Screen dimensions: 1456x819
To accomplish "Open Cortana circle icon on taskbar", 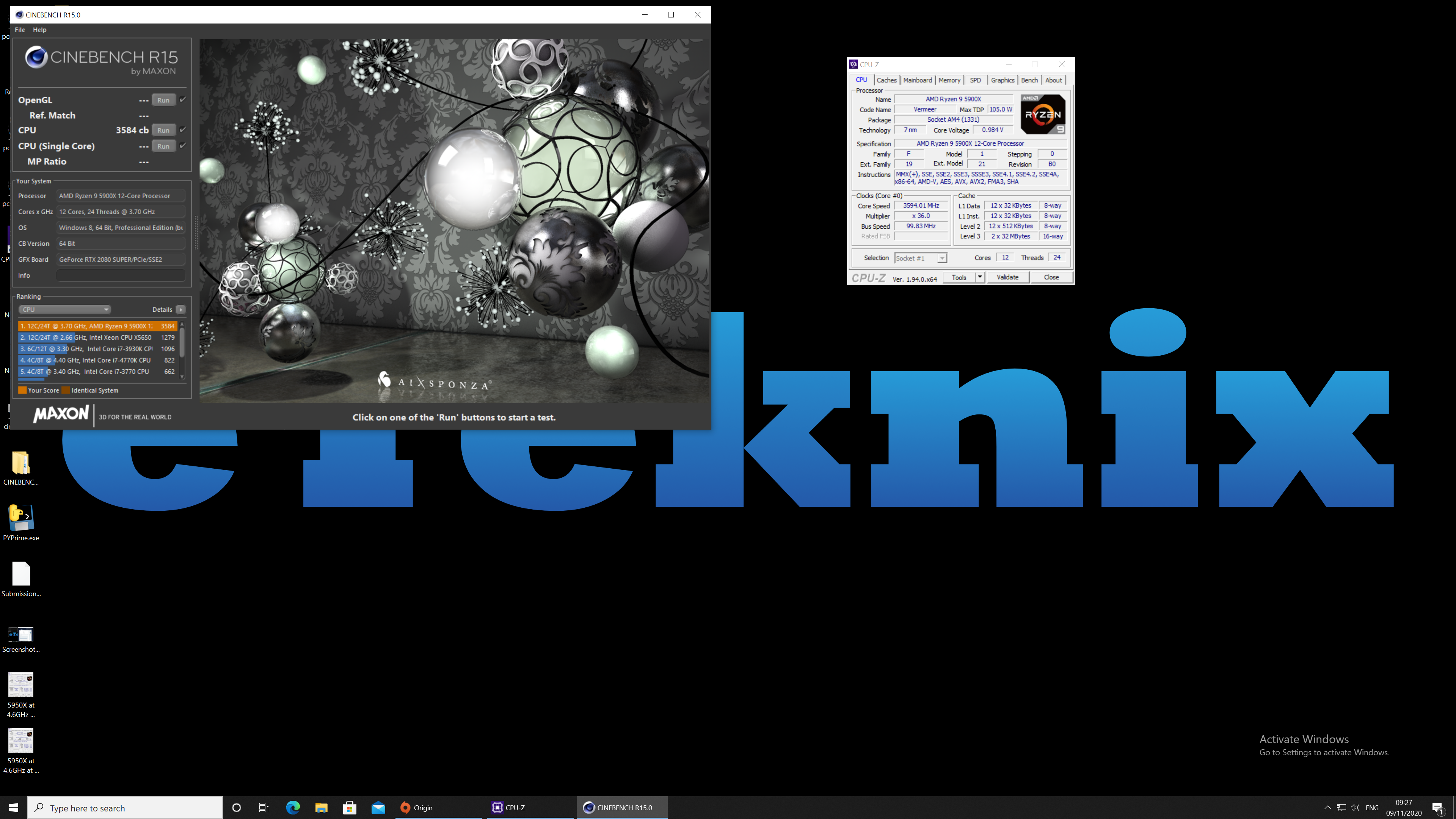I will [236, 808].
